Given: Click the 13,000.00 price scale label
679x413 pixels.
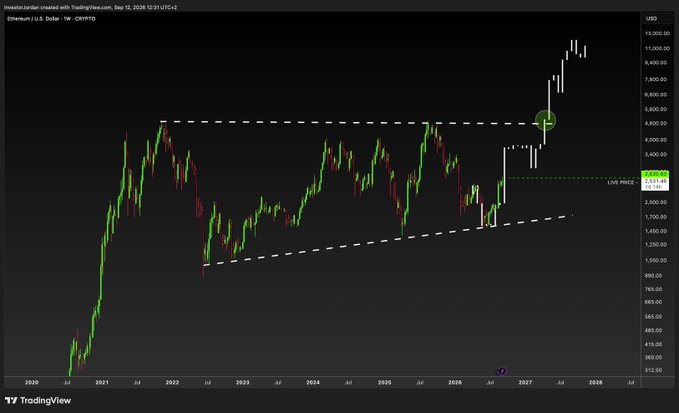Looking at the screenshot, I should pos(657,33).
